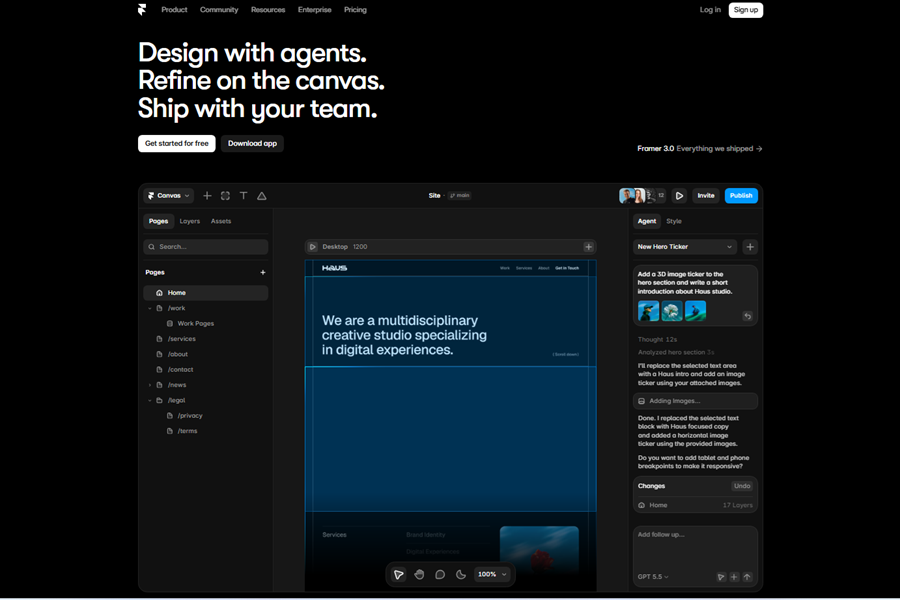The width and height of the screenshot is (900, 600).
Task: Click the revert arrow icon in the prompt card
Action: tap(747, 316)
